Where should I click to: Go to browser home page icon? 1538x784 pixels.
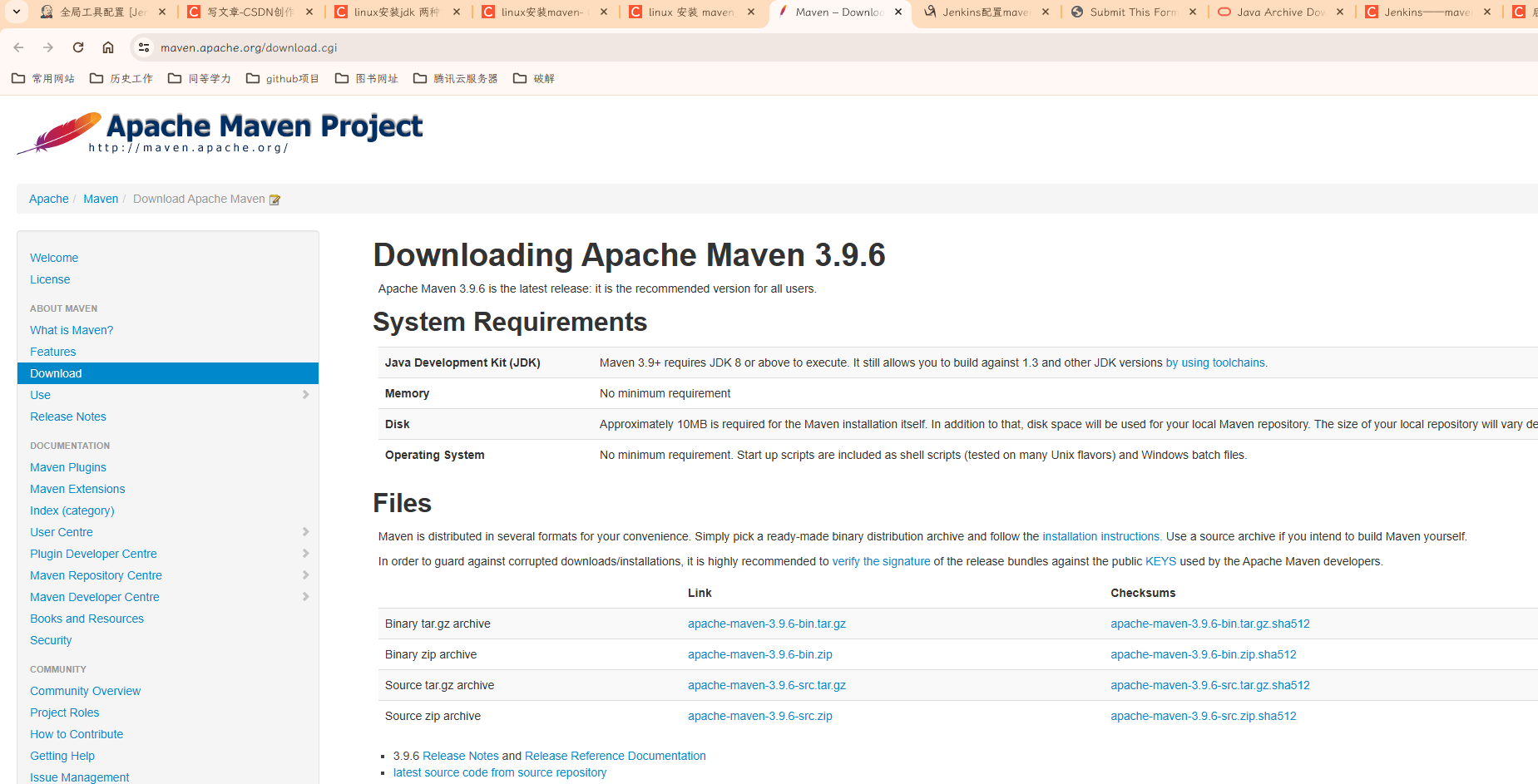click(x=108, y=47)
